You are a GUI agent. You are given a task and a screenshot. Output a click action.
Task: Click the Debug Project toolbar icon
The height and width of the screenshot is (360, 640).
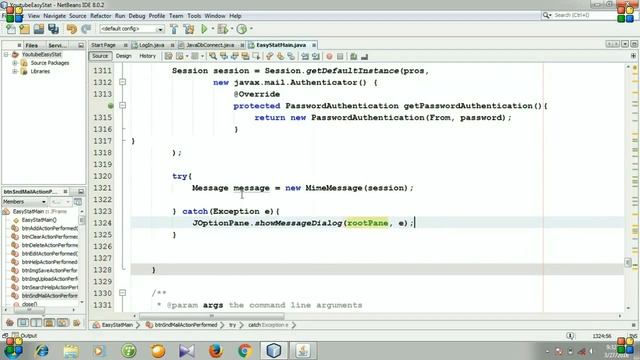click(x=222, y=29)
